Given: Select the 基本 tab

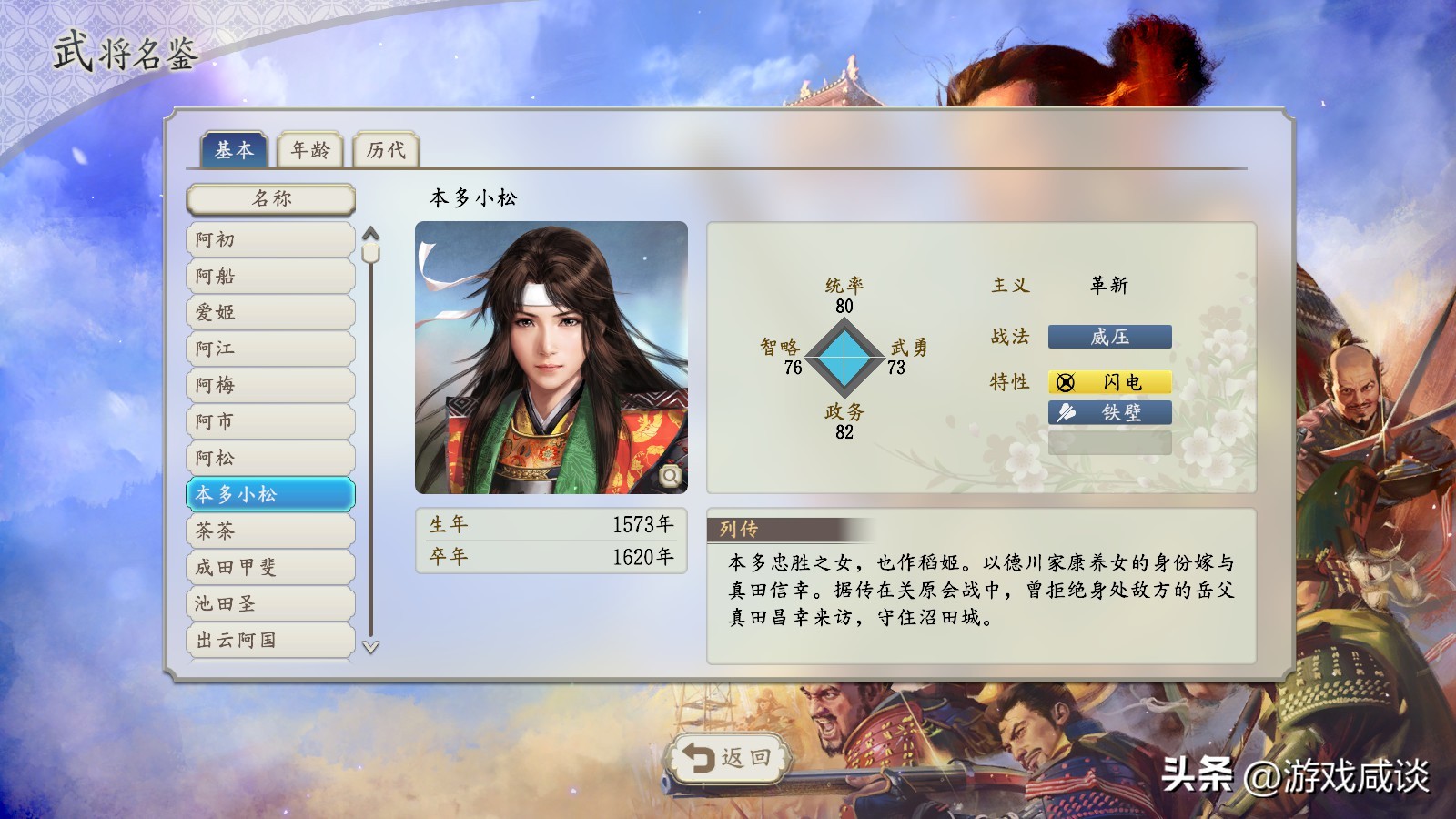Looking at the screenshot, I should 234,150.
